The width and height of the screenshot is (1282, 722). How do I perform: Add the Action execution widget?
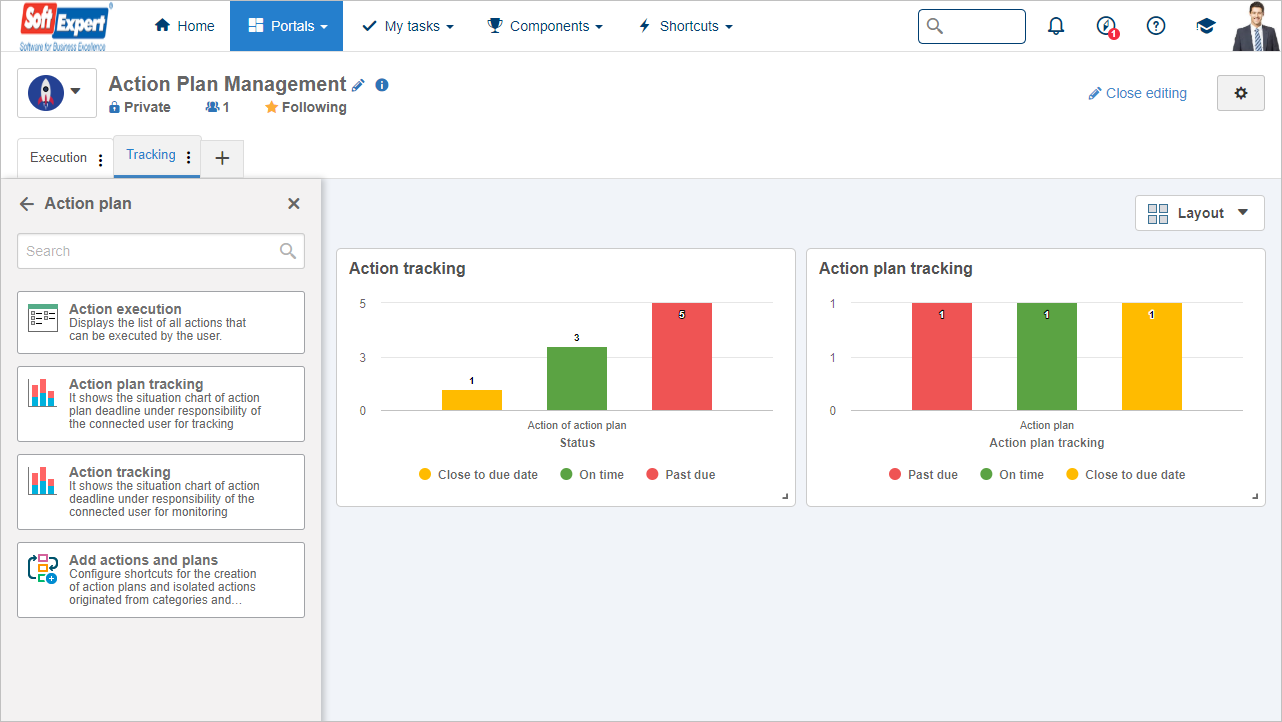161,322
